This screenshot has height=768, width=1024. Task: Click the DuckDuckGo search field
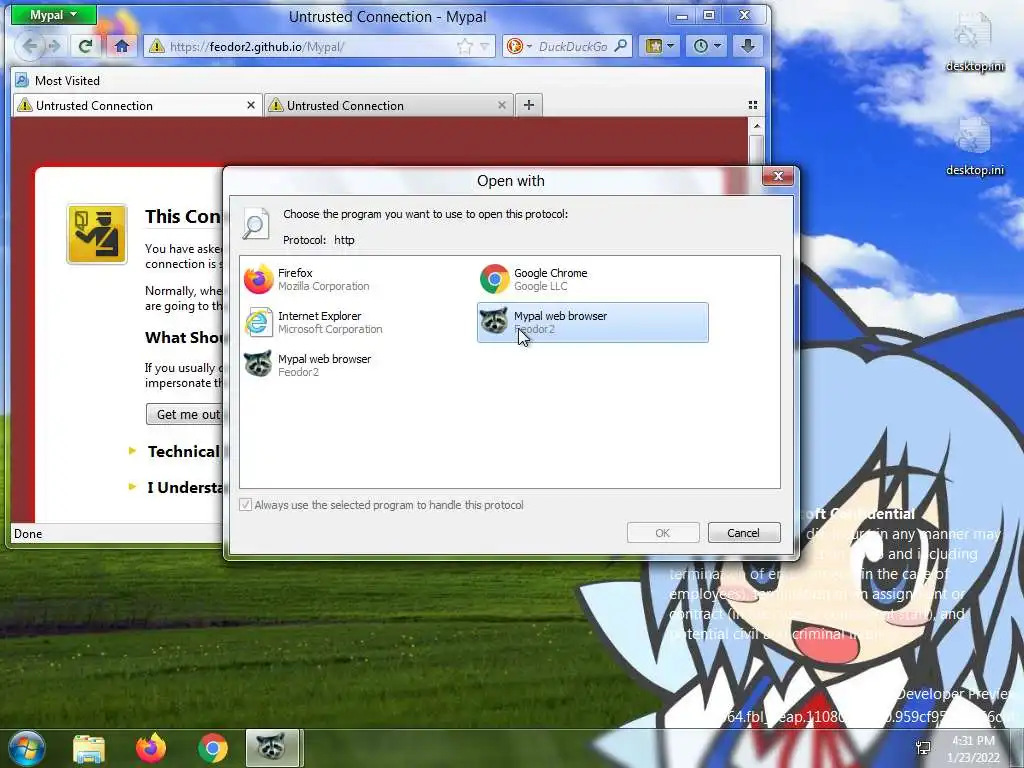pos(573,46)
